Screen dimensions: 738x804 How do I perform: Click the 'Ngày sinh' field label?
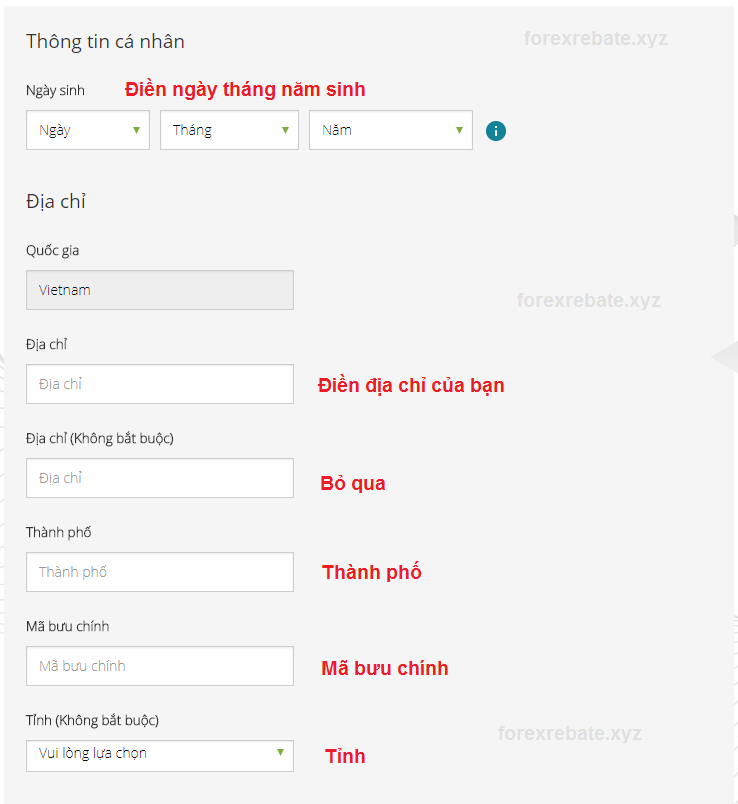click(55, 90)
